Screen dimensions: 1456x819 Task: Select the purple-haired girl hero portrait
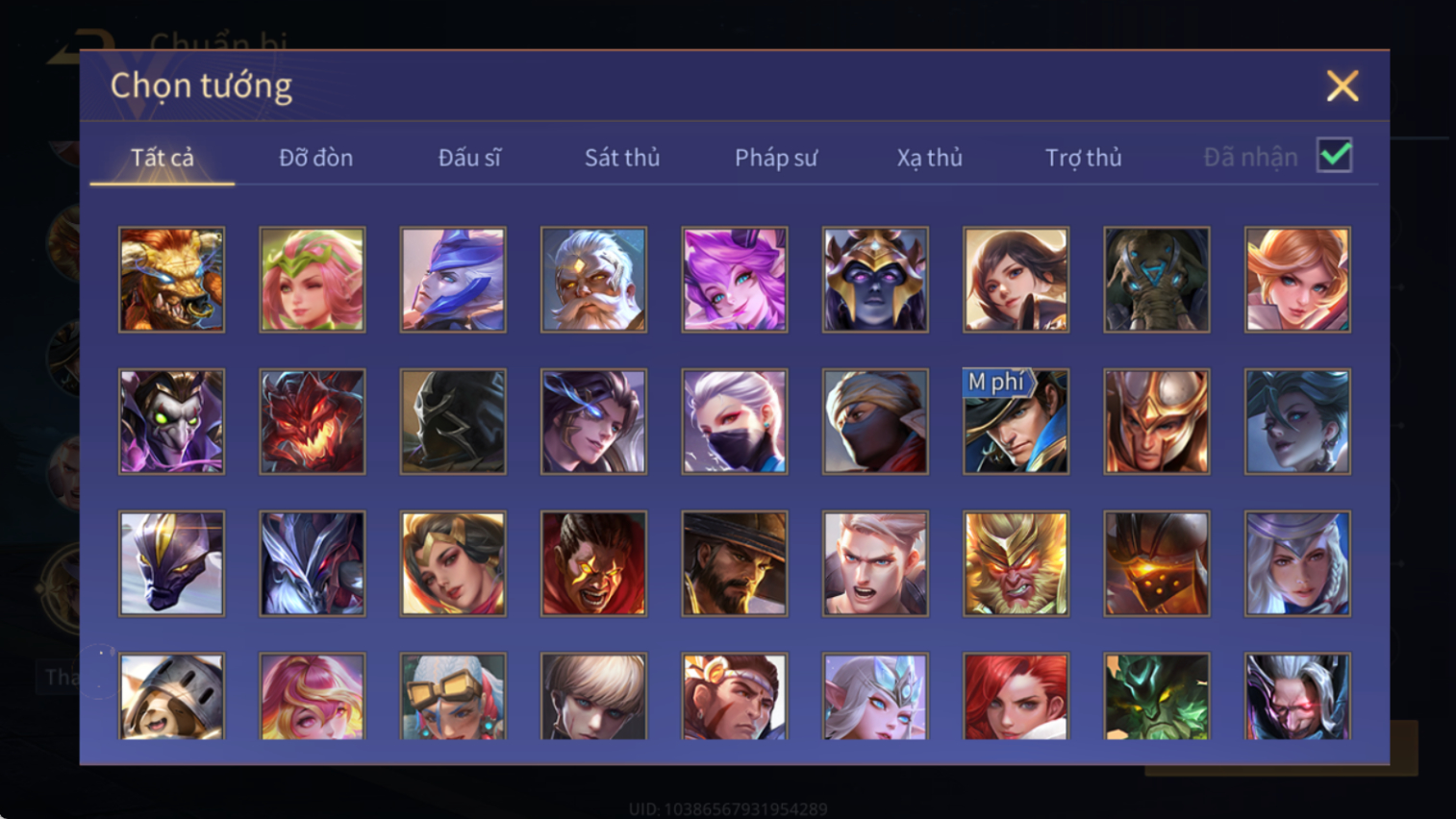coord(734,280)
